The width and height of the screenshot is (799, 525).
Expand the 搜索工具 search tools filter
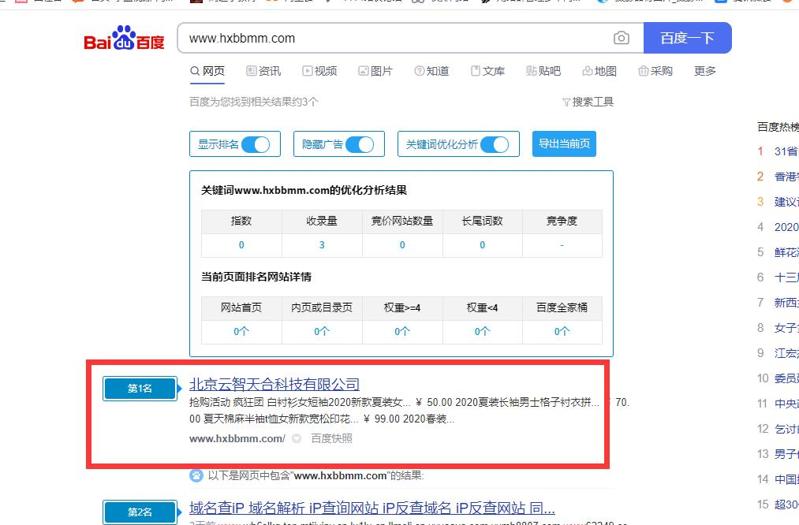[x=588, y=102]
